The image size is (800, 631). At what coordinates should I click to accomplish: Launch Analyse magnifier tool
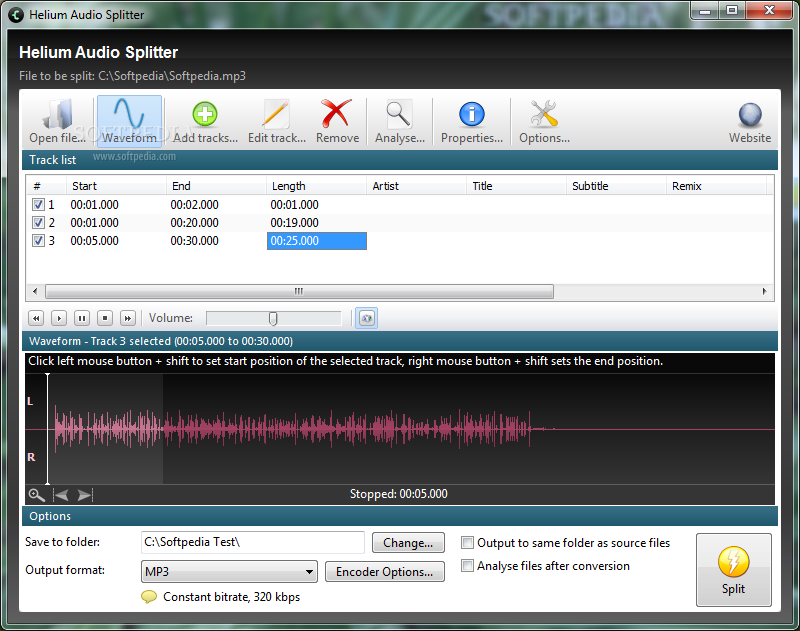click(399, 121)
